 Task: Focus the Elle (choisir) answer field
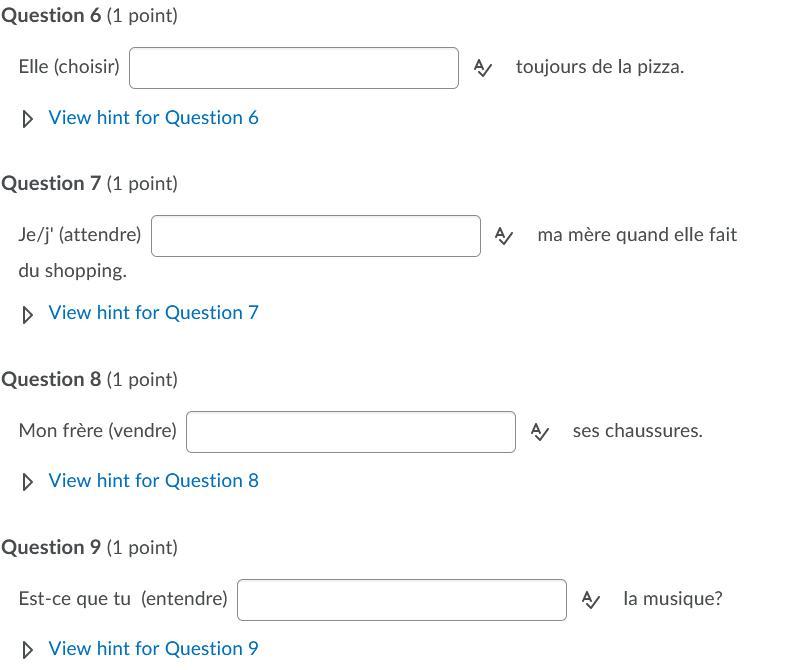point(294,68)
